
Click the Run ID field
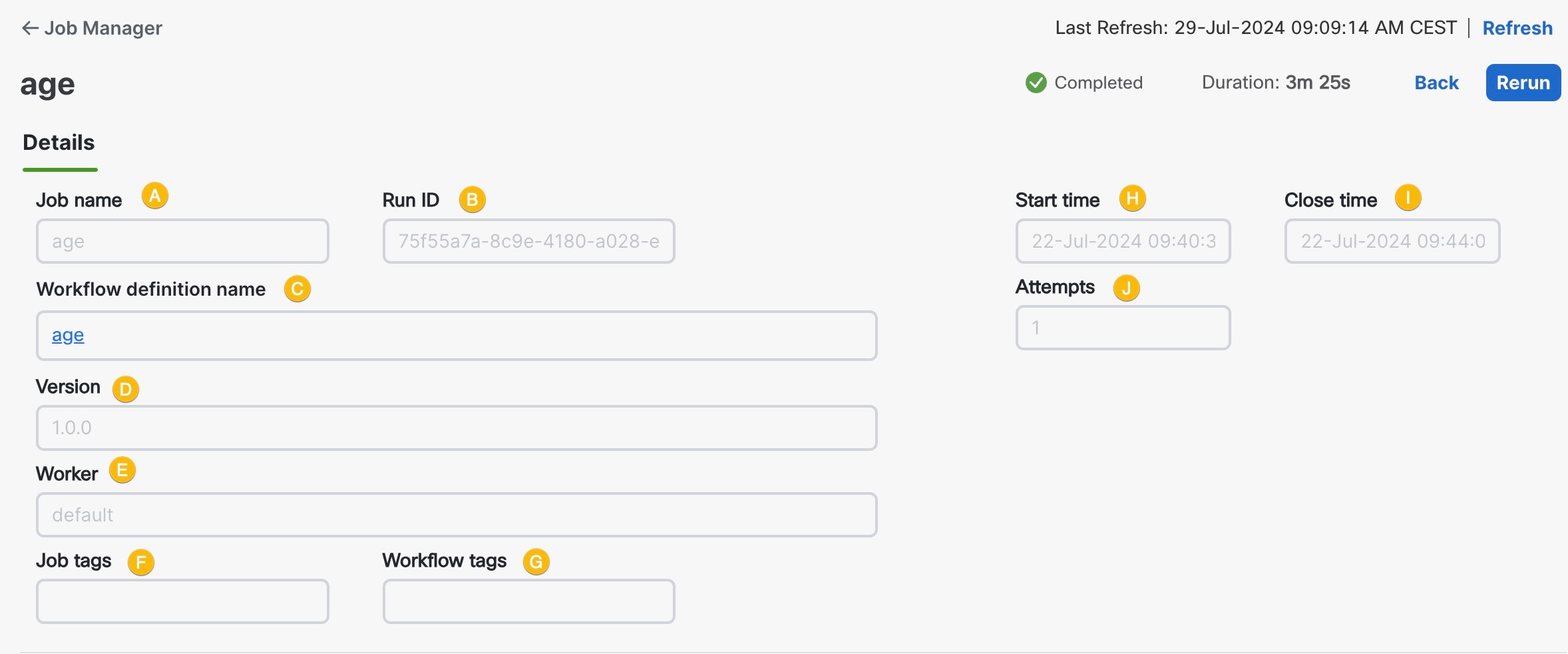(528, 241)
